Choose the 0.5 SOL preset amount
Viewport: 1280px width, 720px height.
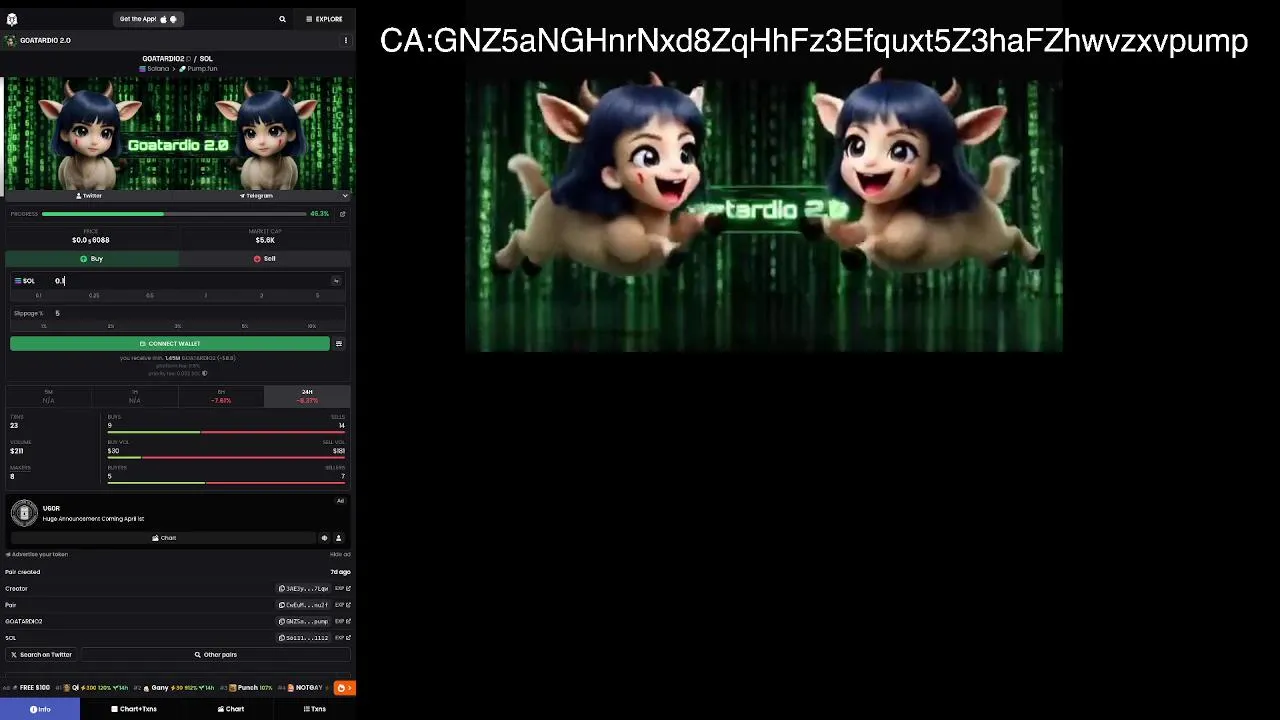(150, 296)
